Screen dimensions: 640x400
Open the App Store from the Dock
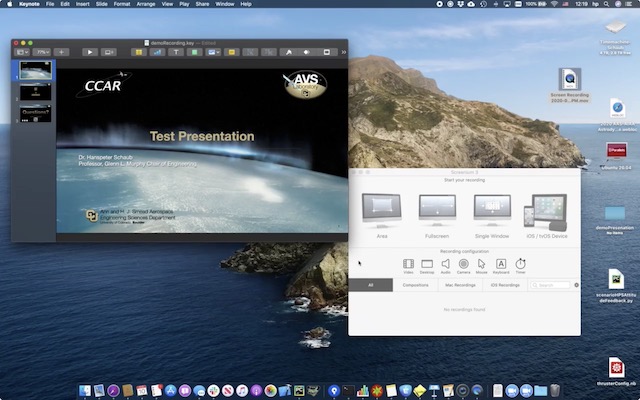pyautogui.click(x=170, y=391)
